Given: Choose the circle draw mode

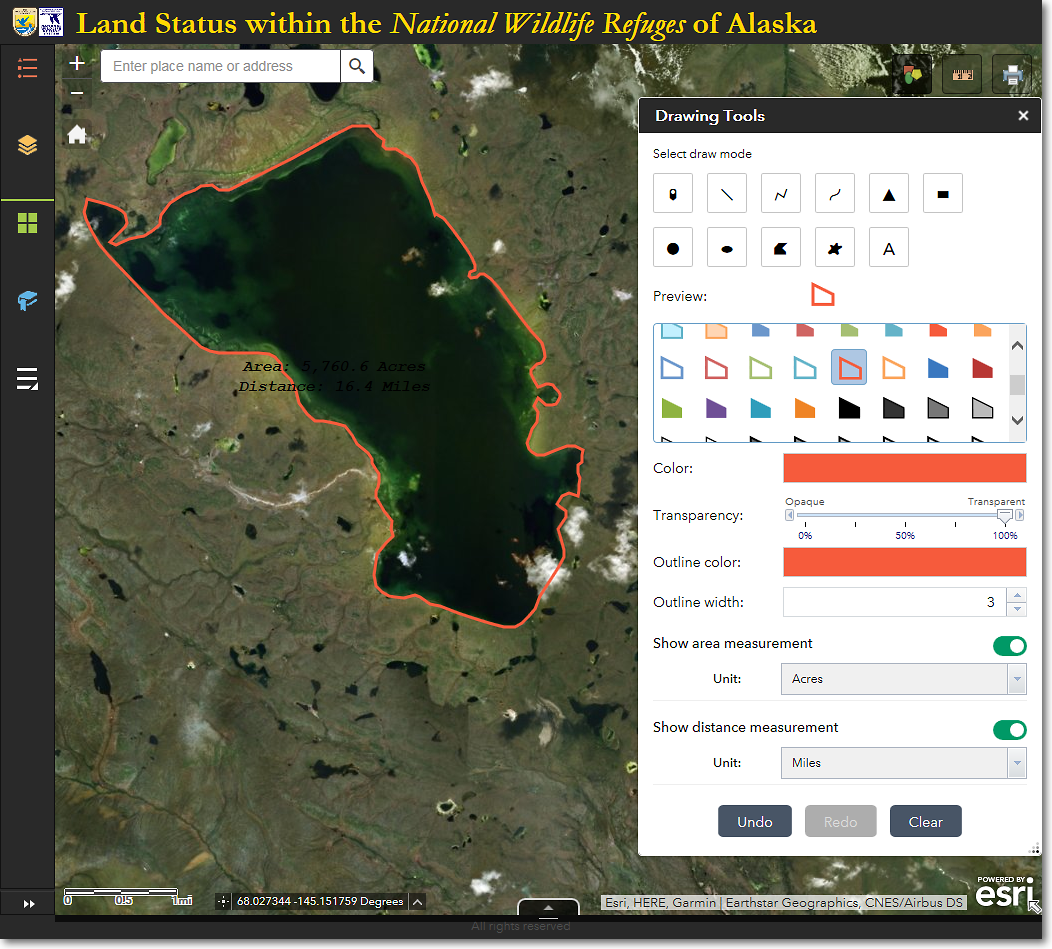Looking at the screenshot, I should 673,248.
